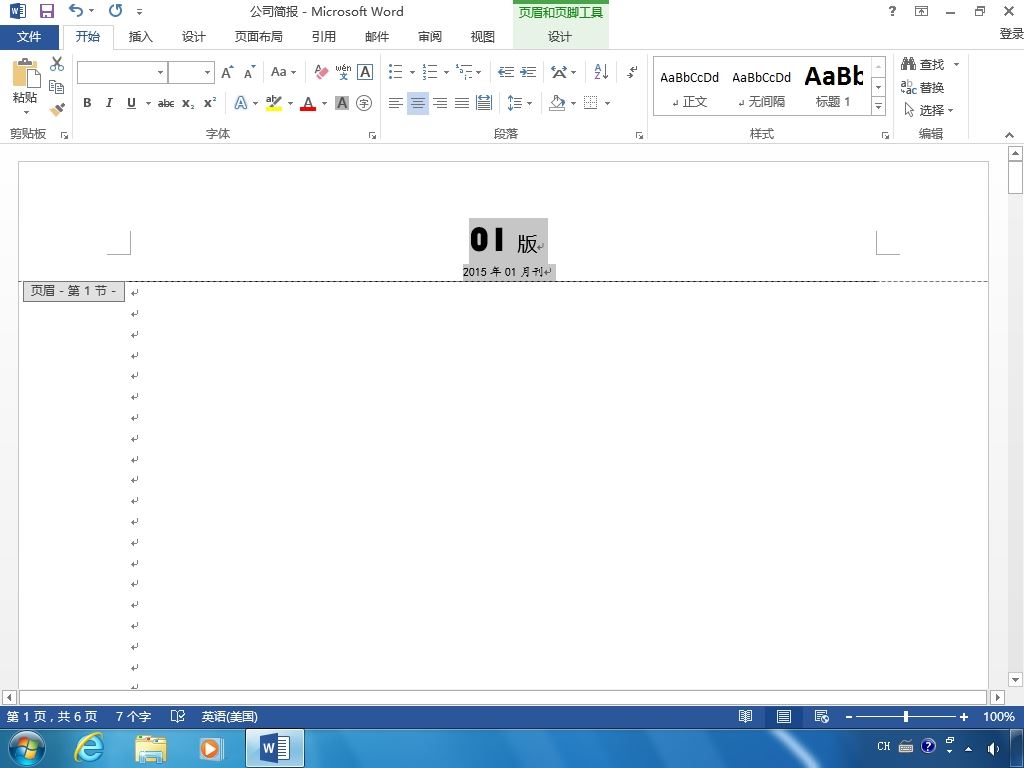Click the 页眉 - 第 1 节 - label
Image resolution: width=1024 pixels, height=768 pixels.
click(74, 291)
